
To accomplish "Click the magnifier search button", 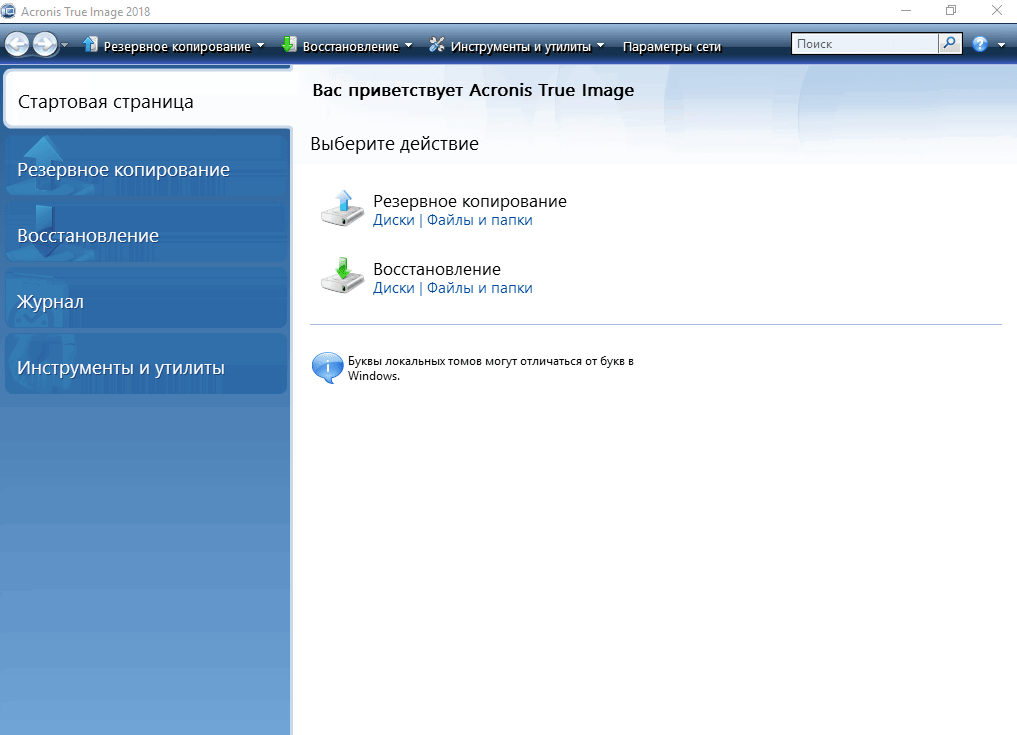I will tap(950, 43).
